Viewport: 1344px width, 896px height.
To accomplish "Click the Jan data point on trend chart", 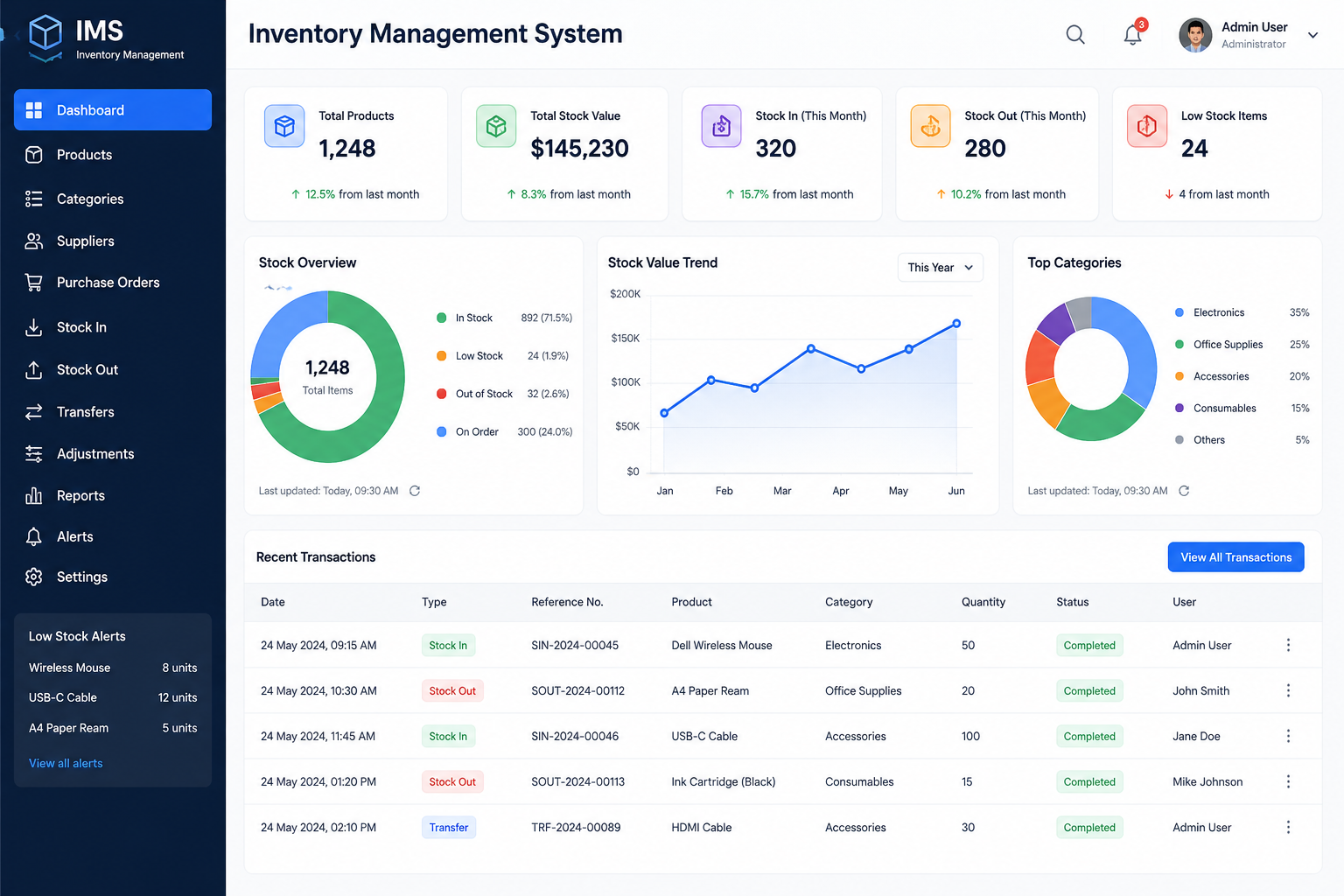I will click(x=665, y=413).
